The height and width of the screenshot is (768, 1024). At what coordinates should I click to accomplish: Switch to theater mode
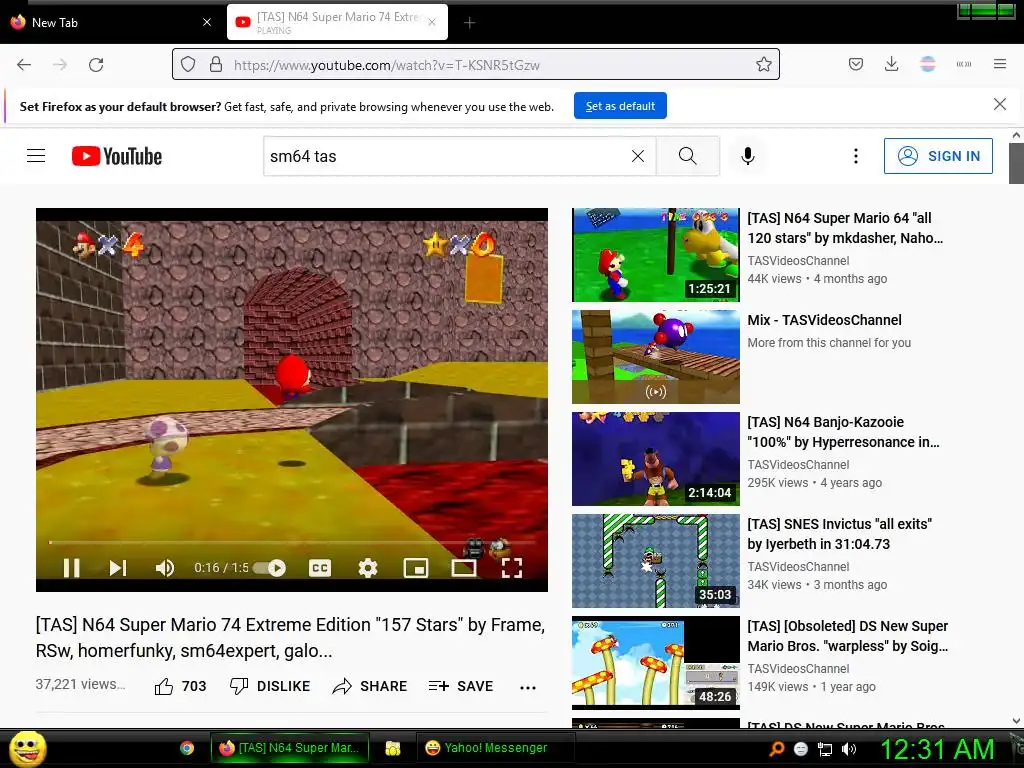464,568
